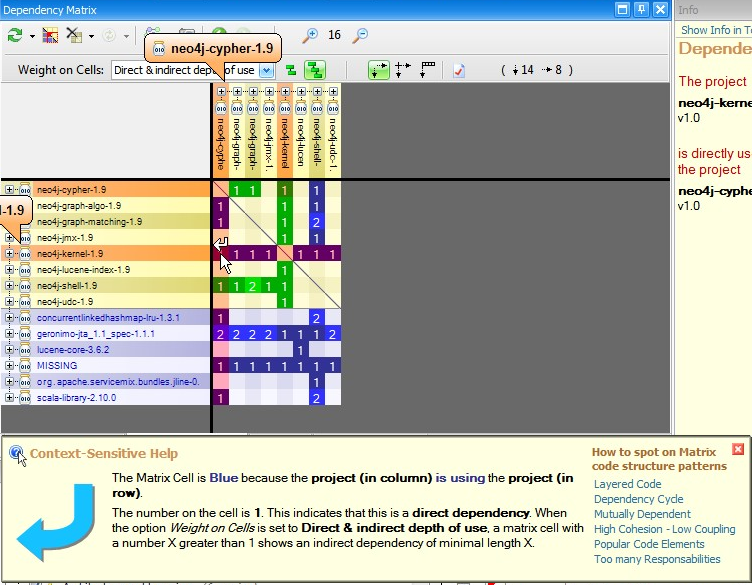Screen dimensions: 752x585
Task: Expand the neo4j-kernel column header
Action: pyautogui.click(x=285, y=91)
